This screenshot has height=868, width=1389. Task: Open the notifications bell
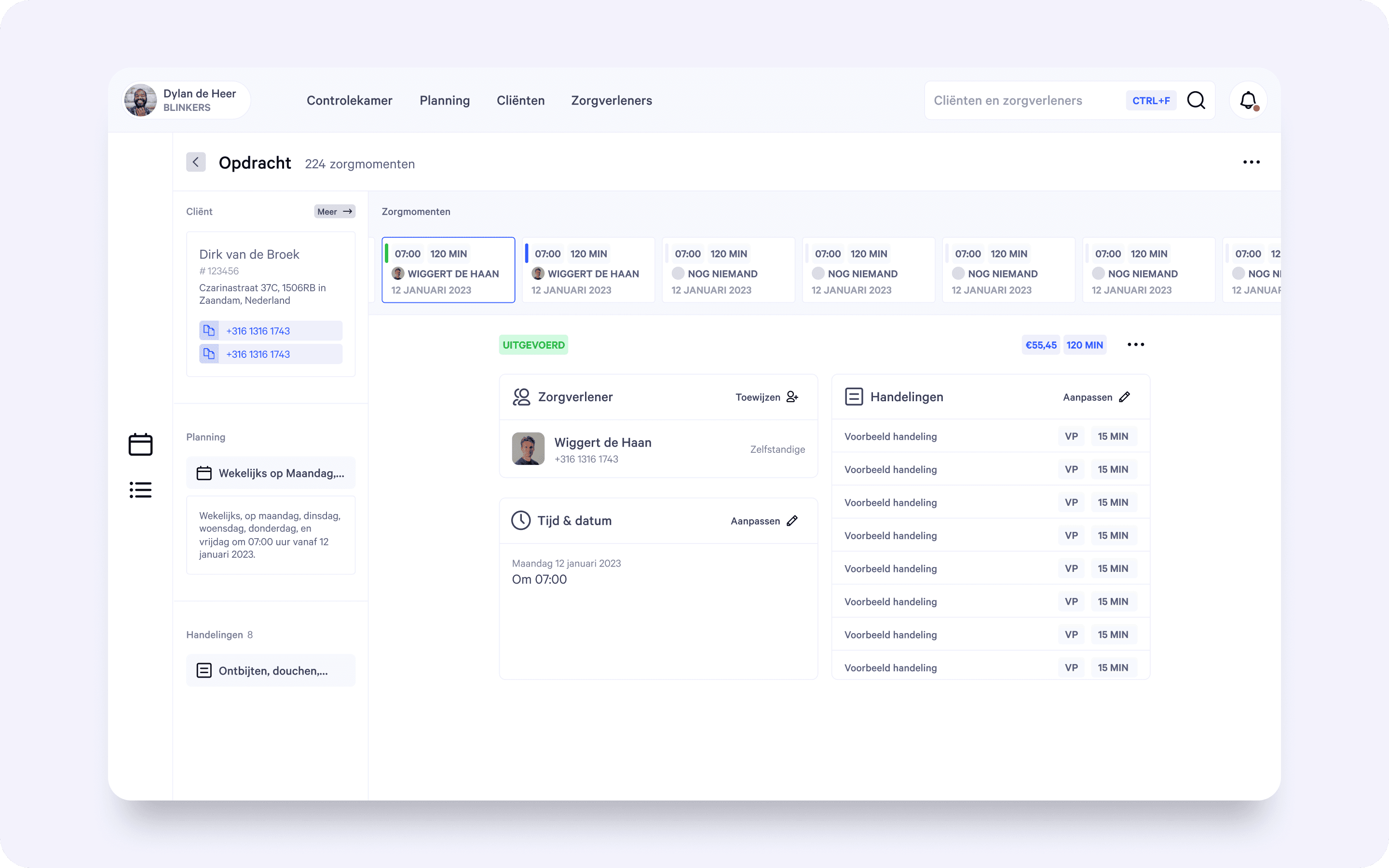click(1248, 100)
